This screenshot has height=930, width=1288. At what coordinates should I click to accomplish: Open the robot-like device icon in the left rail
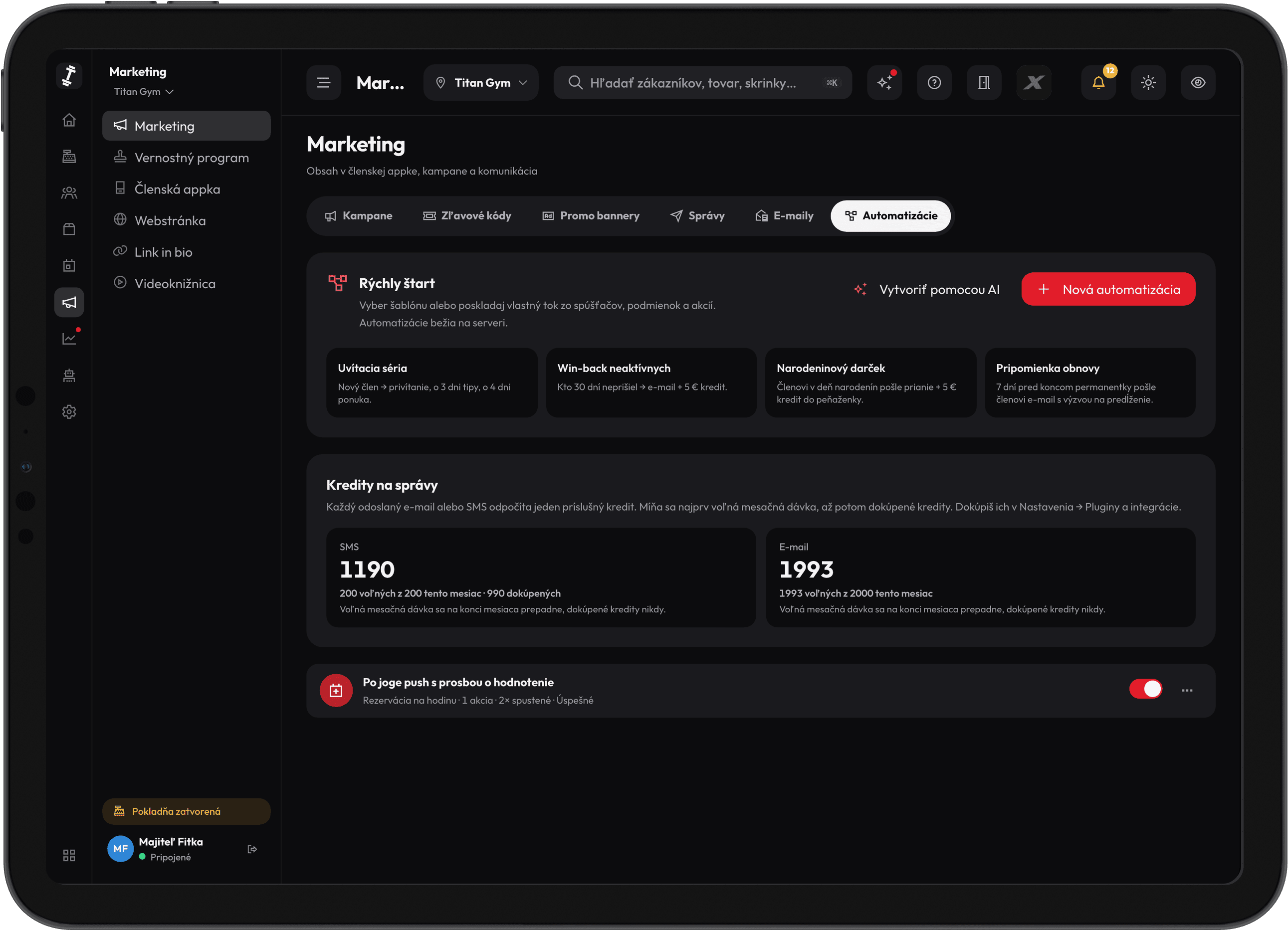(x=69, y=375)
